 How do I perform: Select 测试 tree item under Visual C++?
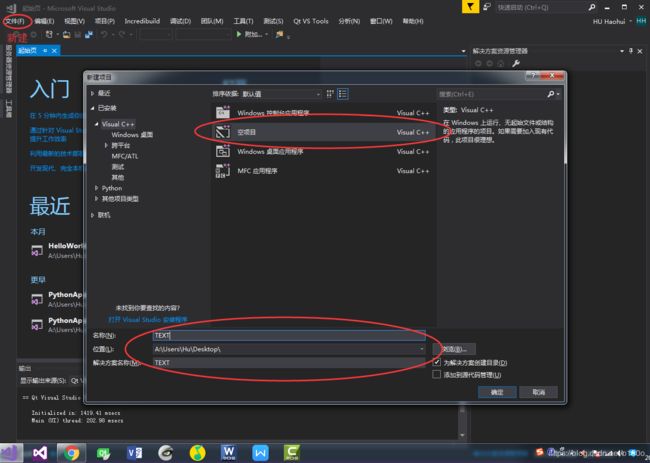pyautogui.click(x=118, y=167)
